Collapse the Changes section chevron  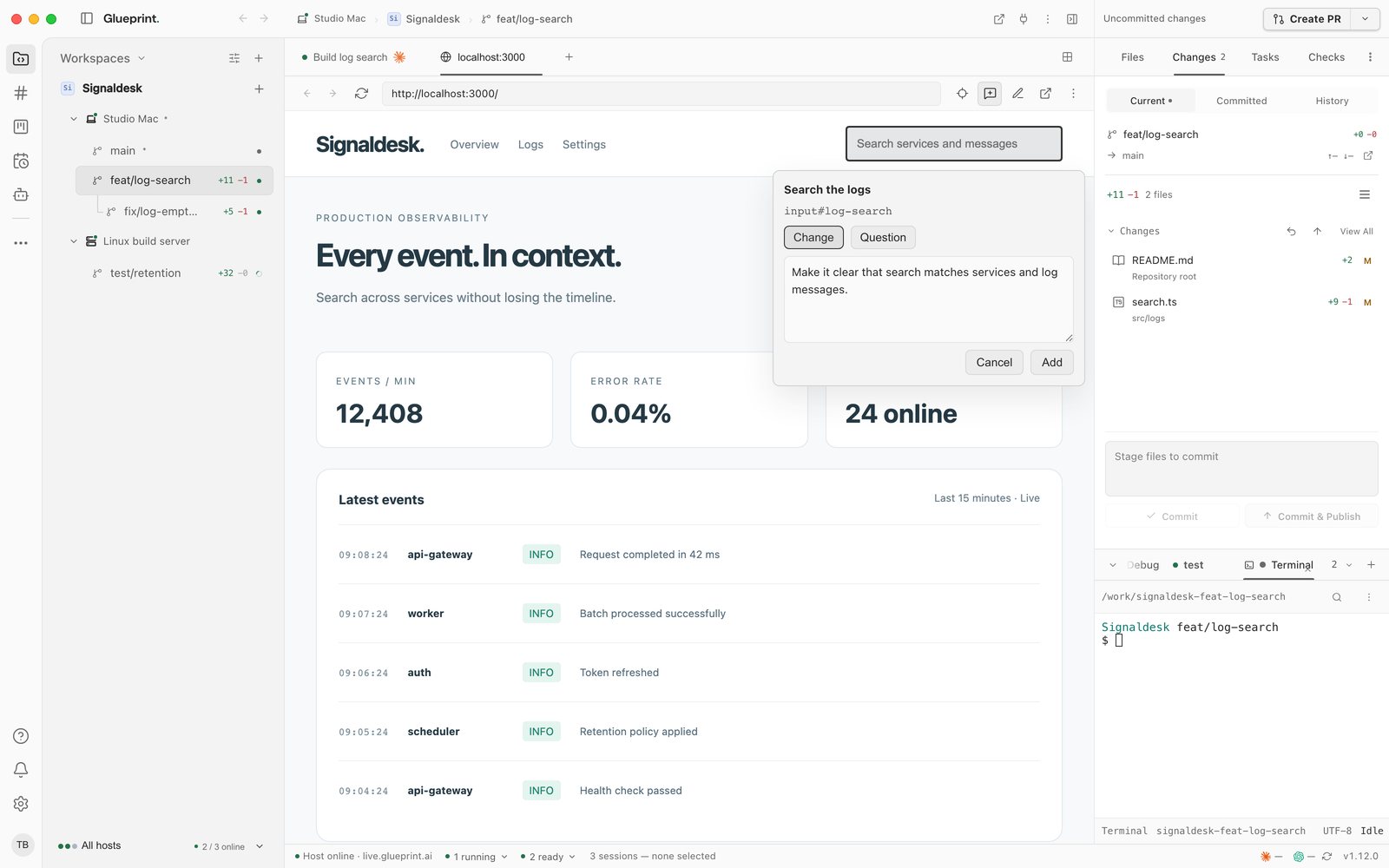tap(1111, 231)
